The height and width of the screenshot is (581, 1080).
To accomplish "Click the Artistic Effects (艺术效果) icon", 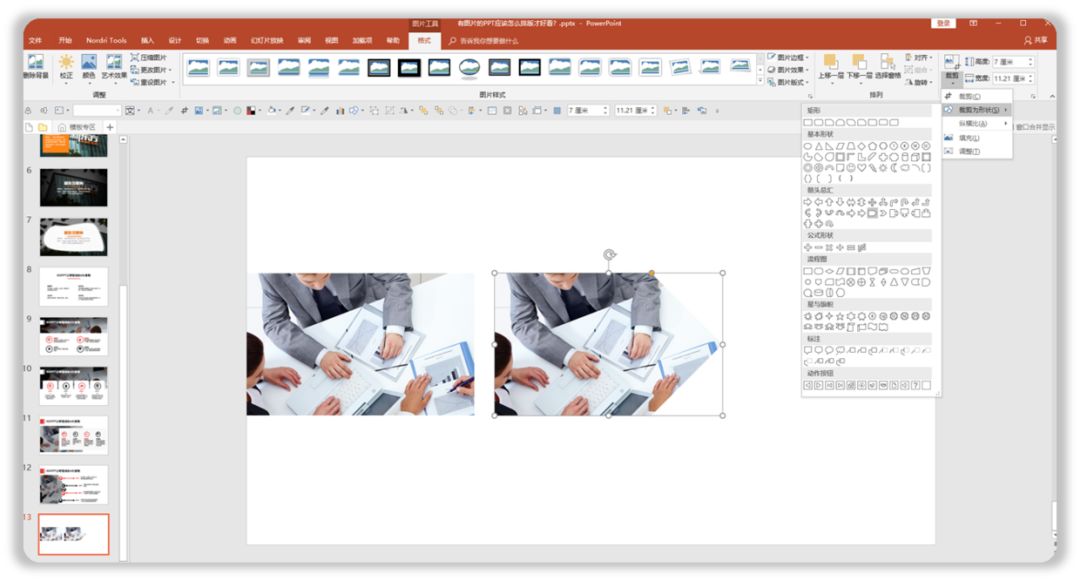I will point(115,66).
